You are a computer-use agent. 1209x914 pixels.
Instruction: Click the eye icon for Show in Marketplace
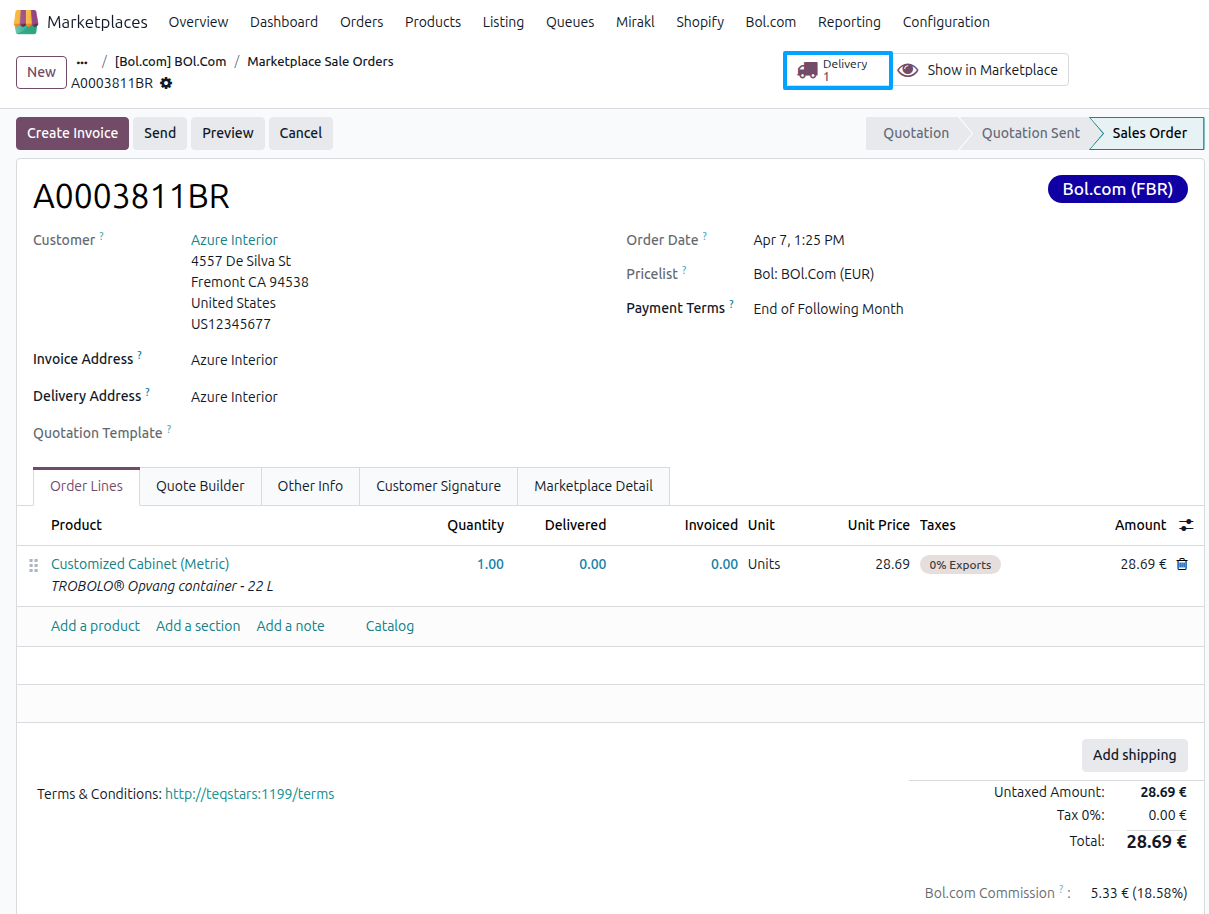908,70
